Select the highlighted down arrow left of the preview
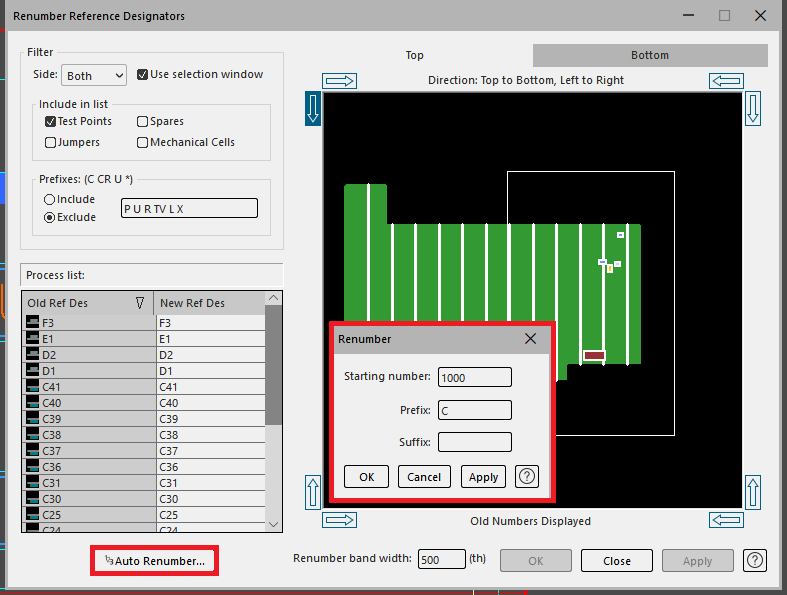This screenshot has height=595, width=787. [312, 108]
